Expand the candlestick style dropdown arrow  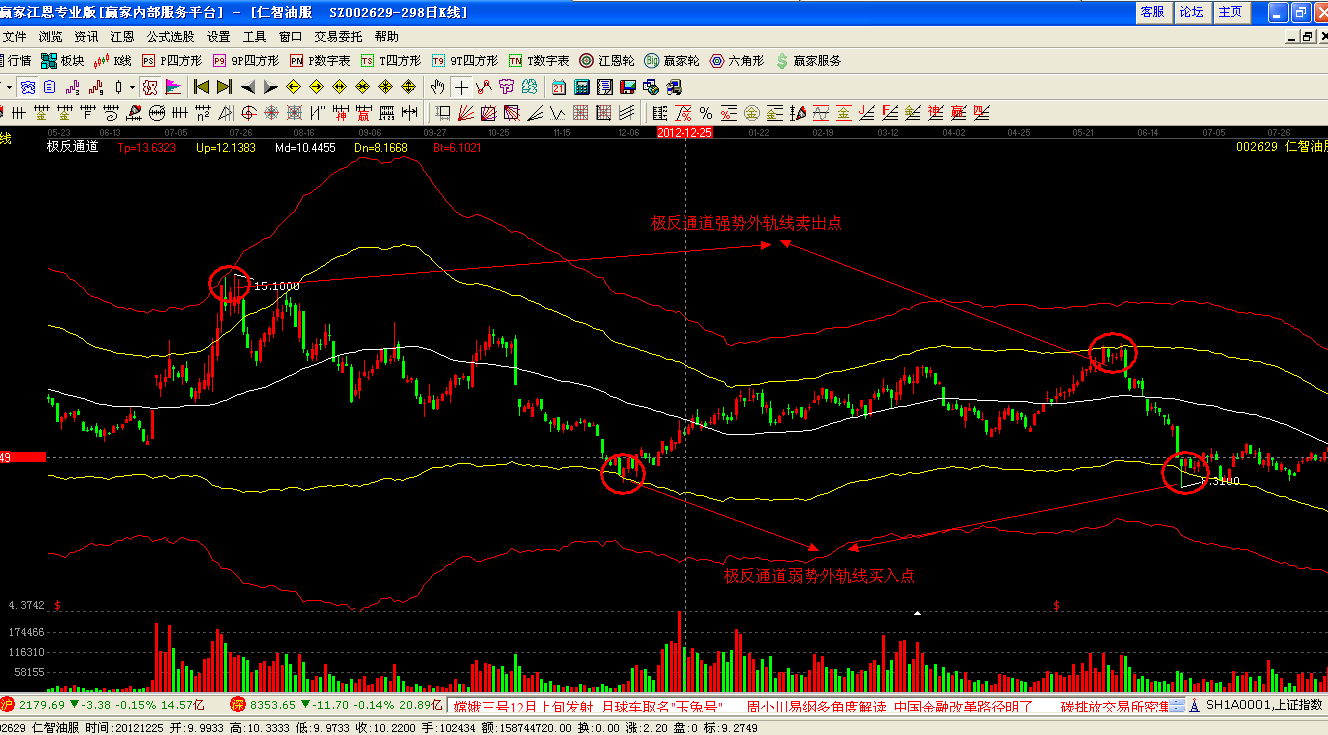pos(132,87)
